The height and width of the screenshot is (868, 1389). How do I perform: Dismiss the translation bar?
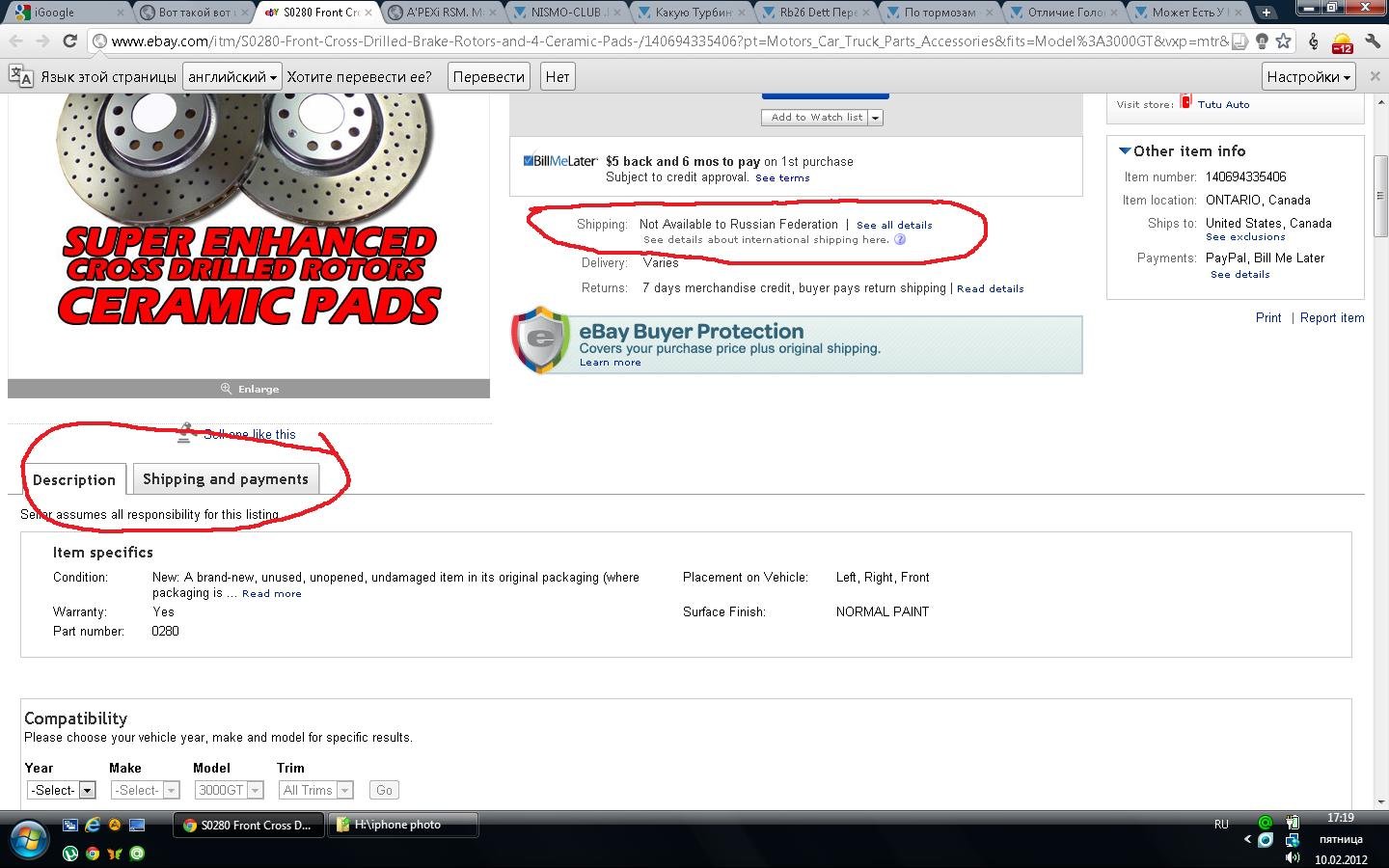(1375, 76)
